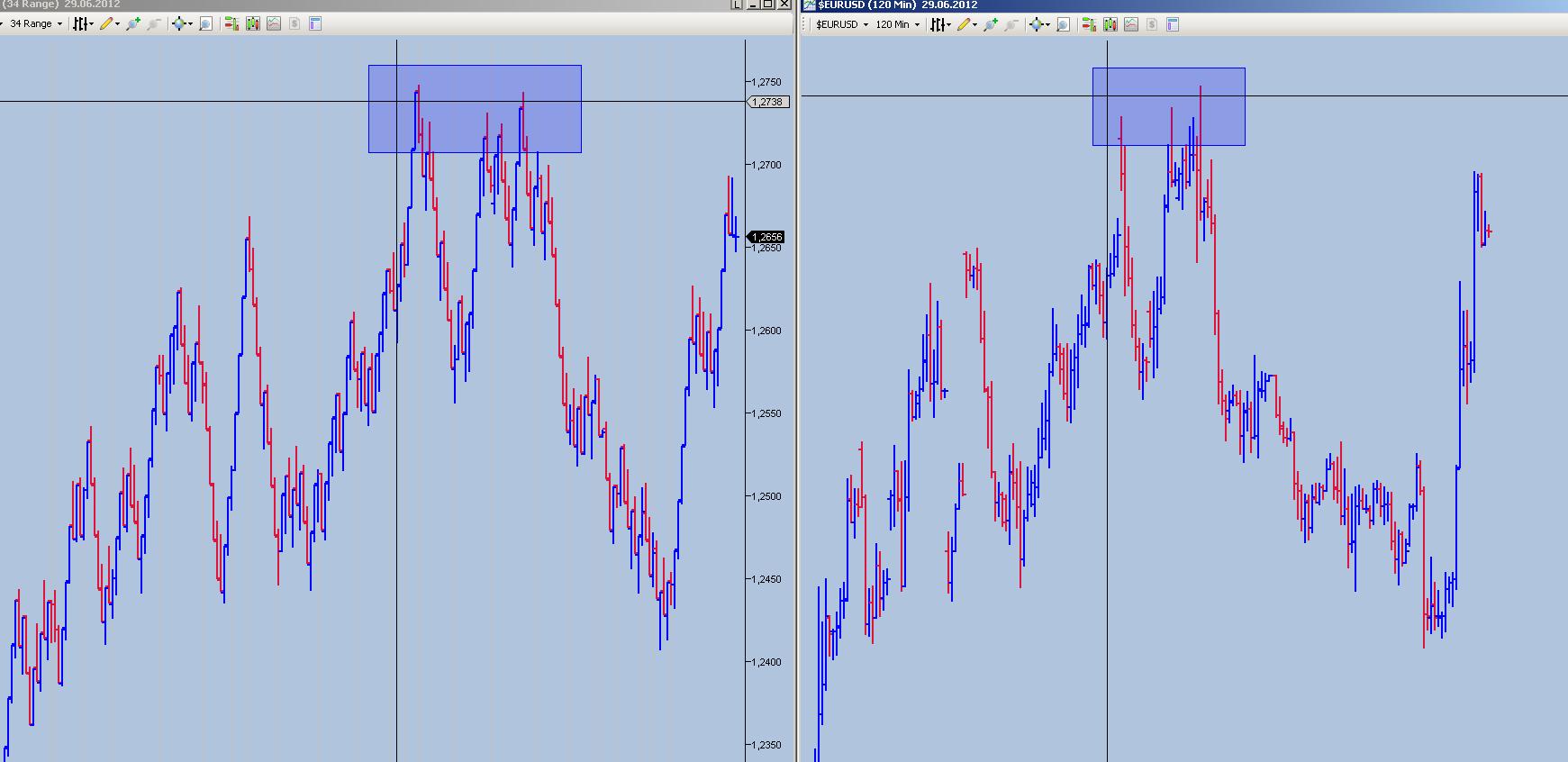This screenshot has height=762, width=1568.
Task: Click the 1,2700 price axis label
Action: (x=767, y=165)
